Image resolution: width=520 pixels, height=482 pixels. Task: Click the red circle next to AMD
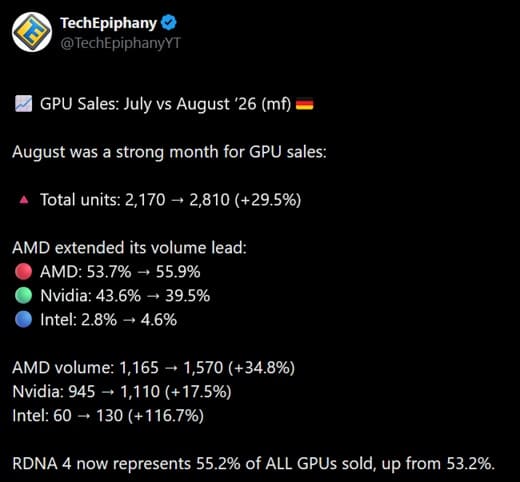pyautogui.click(x=24, y=271)
